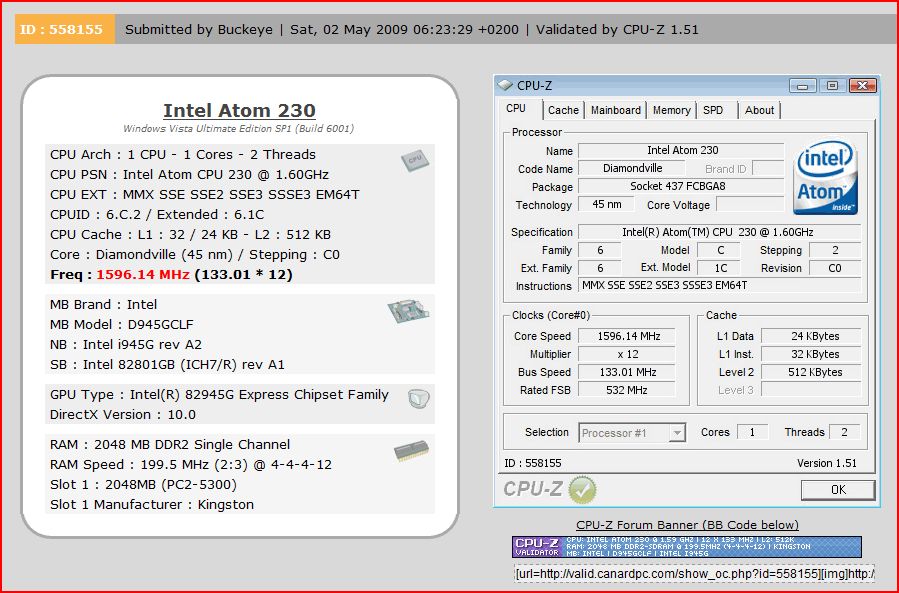Click the RAM stick icon beside RAM info
The width and height of the screenshot is (899, 593).
click(x=412, y=451)
